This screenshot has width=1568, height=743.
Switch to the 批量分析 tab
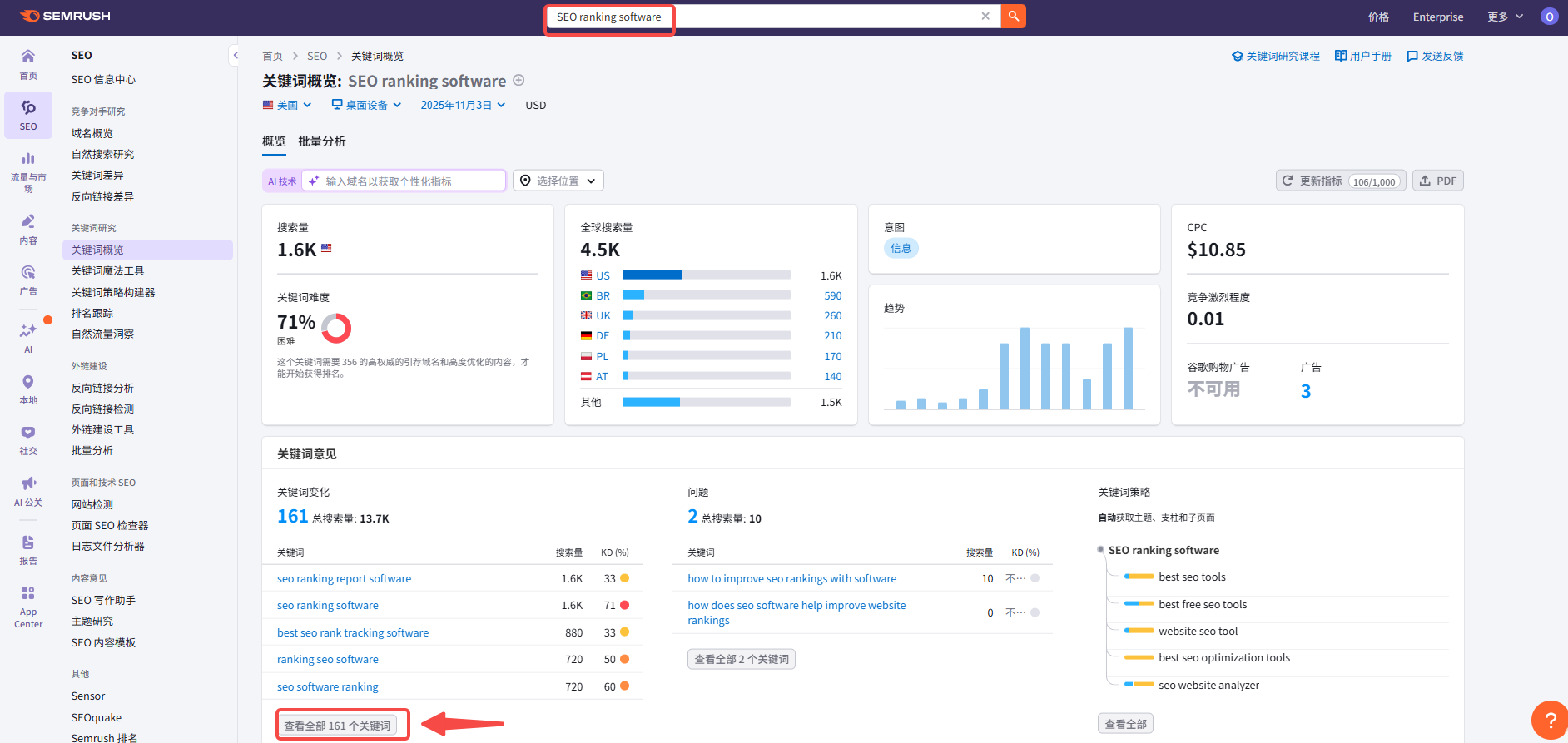322,141
